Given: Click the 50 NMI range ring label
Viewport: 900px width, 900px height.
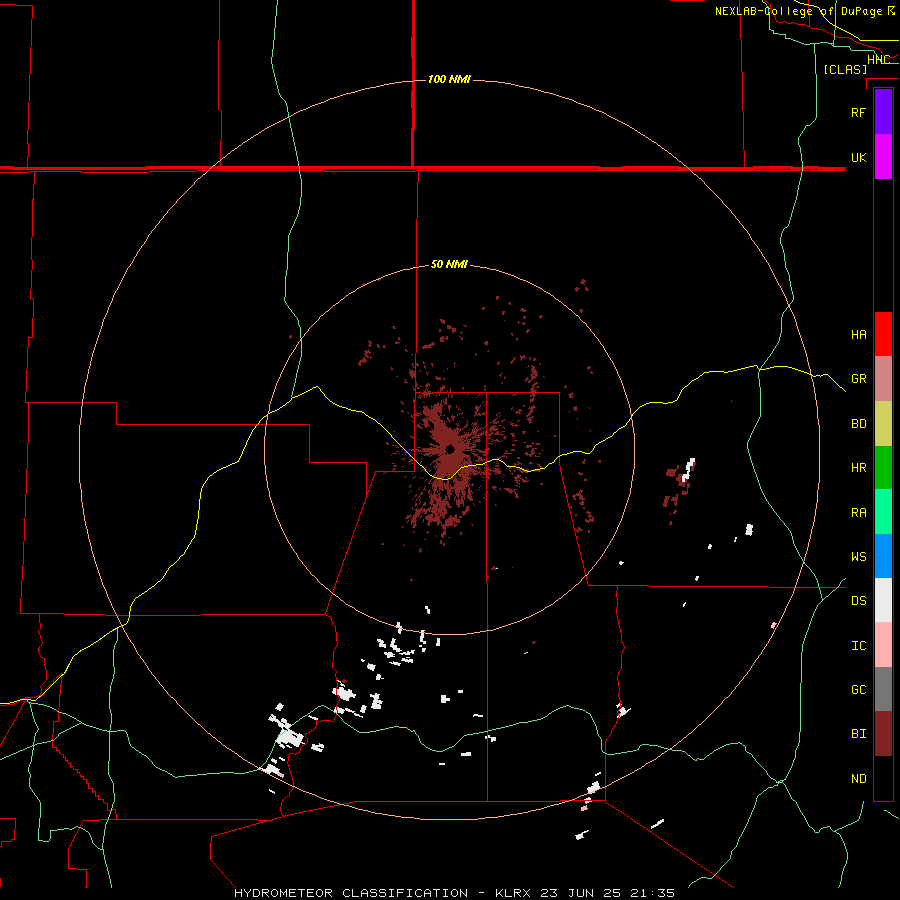Looking at the screenshot, I should point(449,265).
